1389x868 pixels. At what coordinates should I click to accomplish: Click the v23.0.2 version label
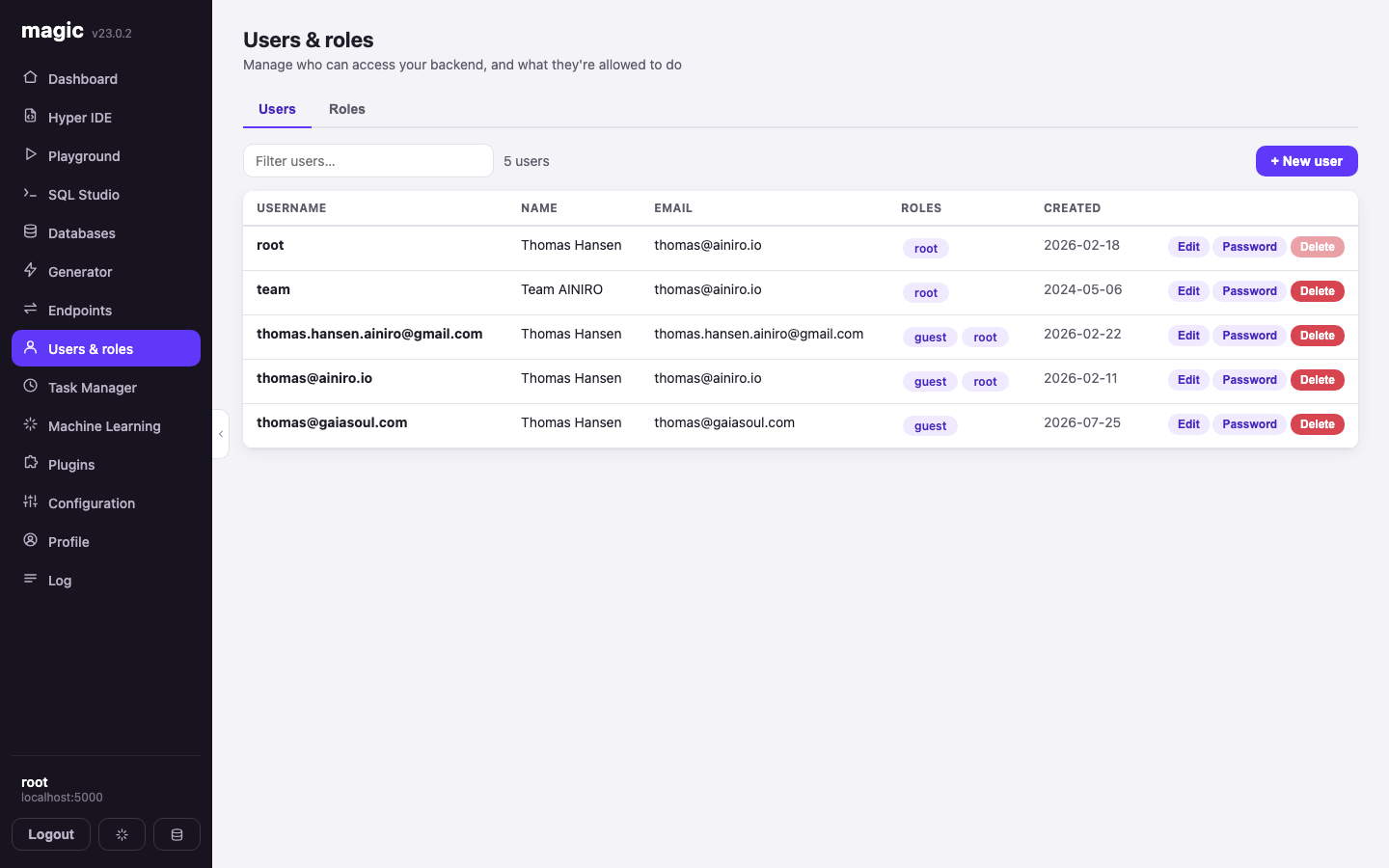[x=112, y=33]
